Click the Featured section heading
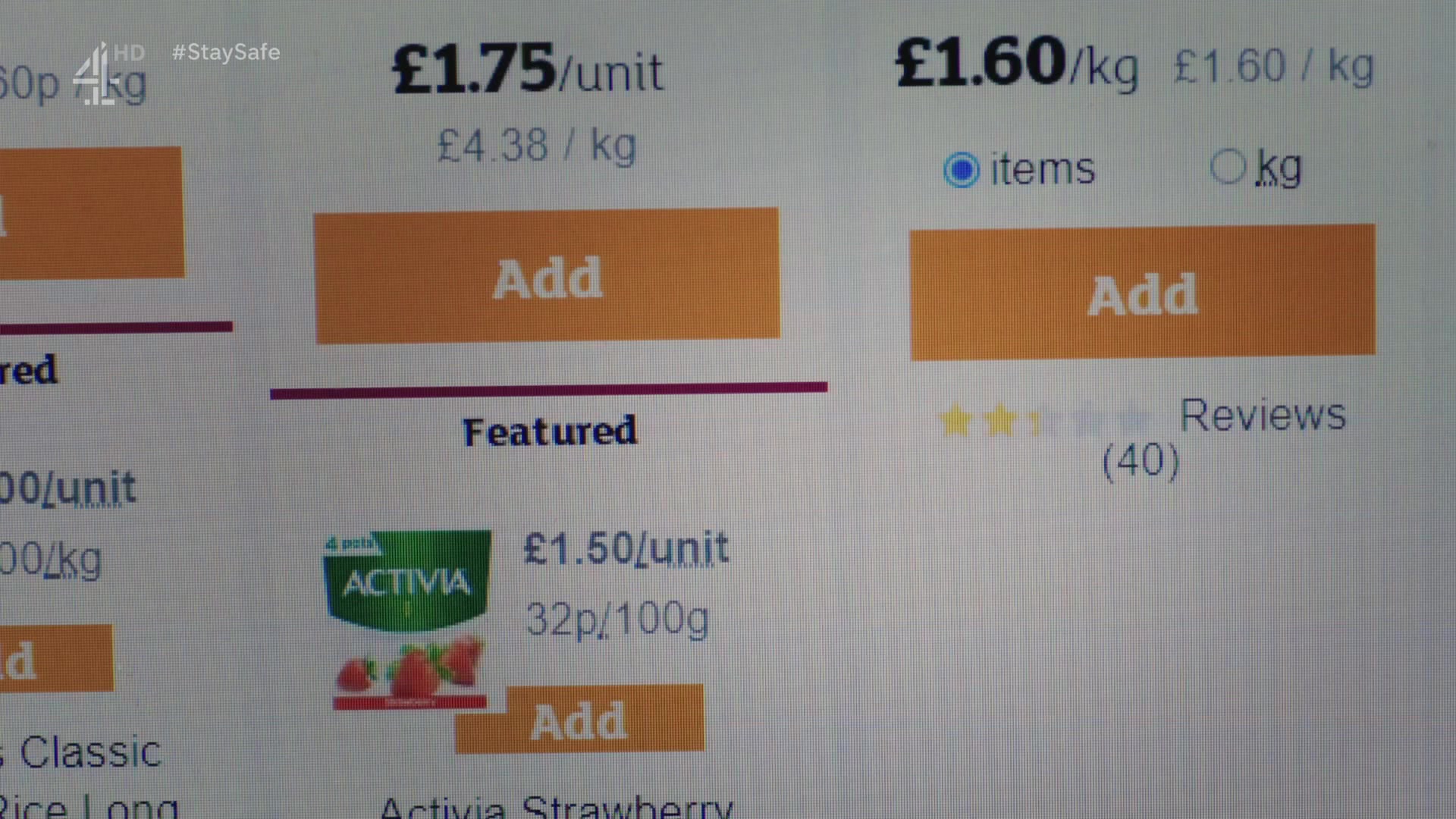This screenshot has width=1456, height=819. tap(550, 432)
